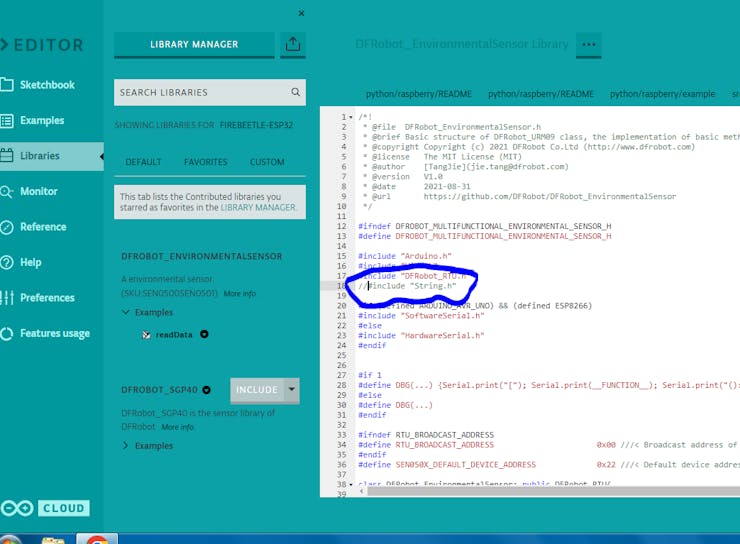The image size is (740, 544).
Task: Click the DFROBOT_SGP40 library title
Action: 159,390
